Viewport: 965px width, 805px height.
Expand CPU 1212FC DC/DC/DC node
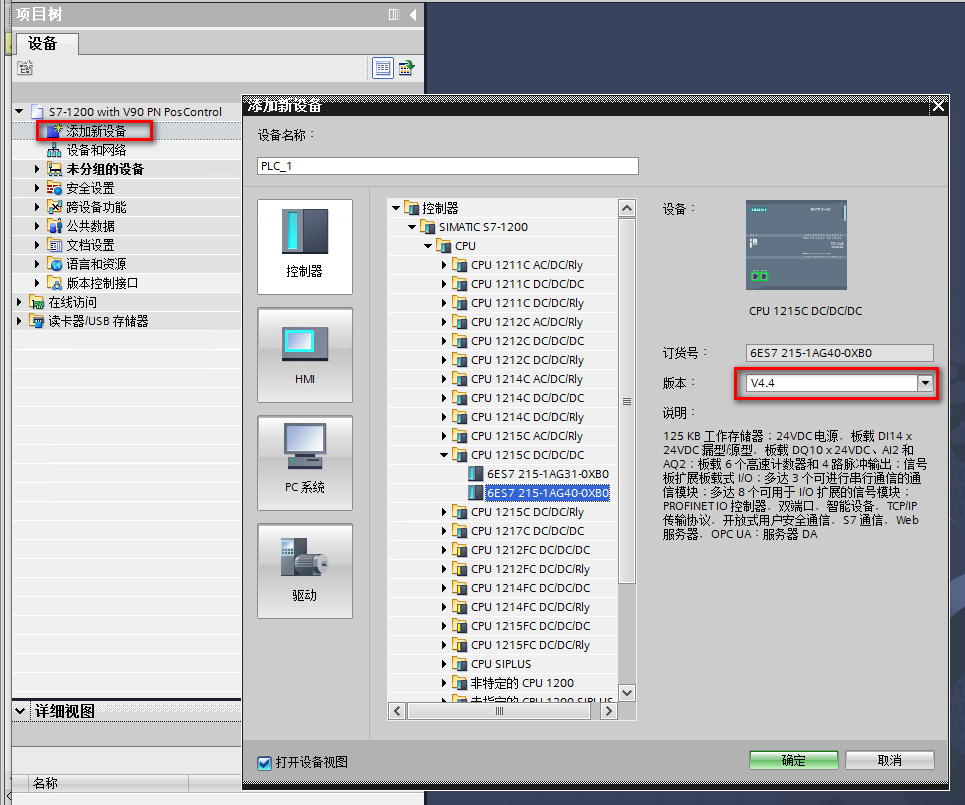coord(444,550)
